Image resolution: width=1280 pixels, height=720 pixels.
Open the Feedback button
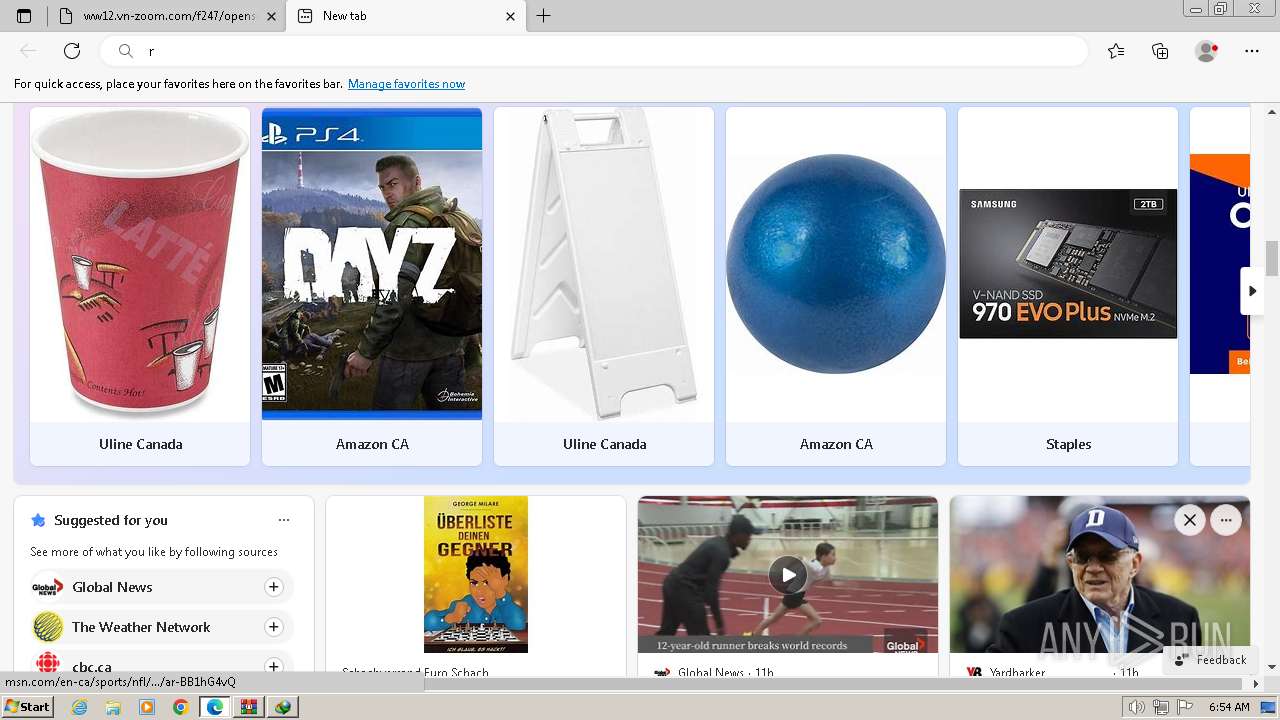click(1210, 660)
